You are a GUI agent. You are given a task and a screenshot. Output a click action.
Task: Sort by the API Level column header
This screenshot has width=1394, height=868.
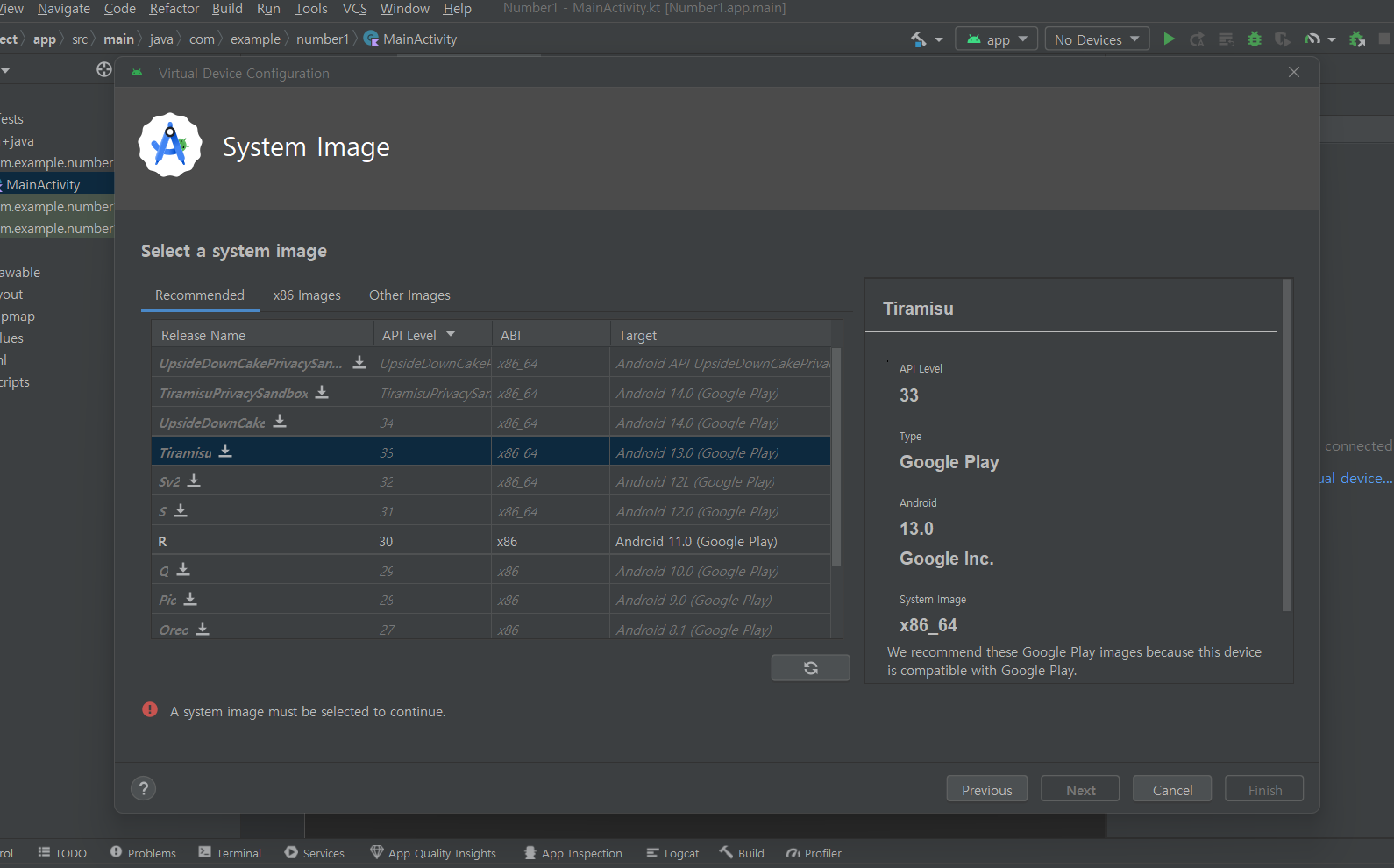pos(432,335)
